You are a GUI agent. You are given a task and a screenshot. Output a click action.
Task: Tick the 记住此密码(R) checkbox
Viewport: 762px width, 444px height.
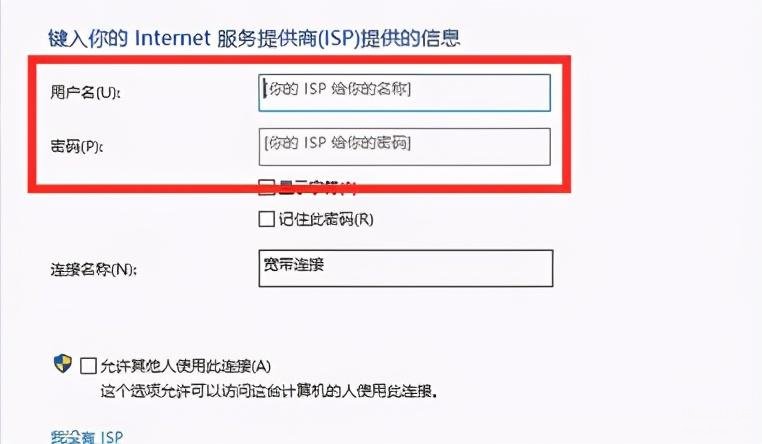(x=266, y=219)
